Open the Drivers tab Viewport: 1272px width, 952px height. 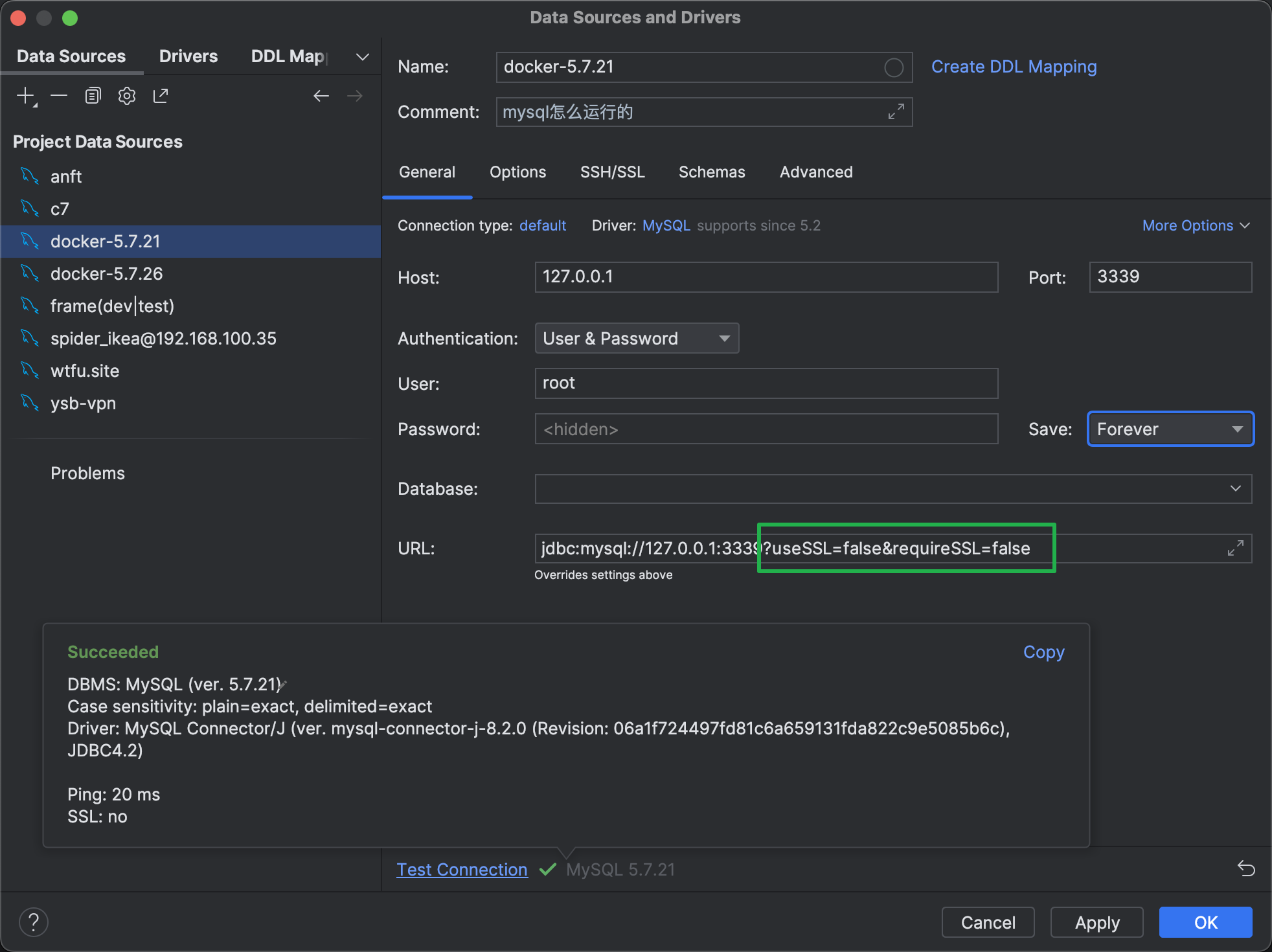(x=188, y=56)
